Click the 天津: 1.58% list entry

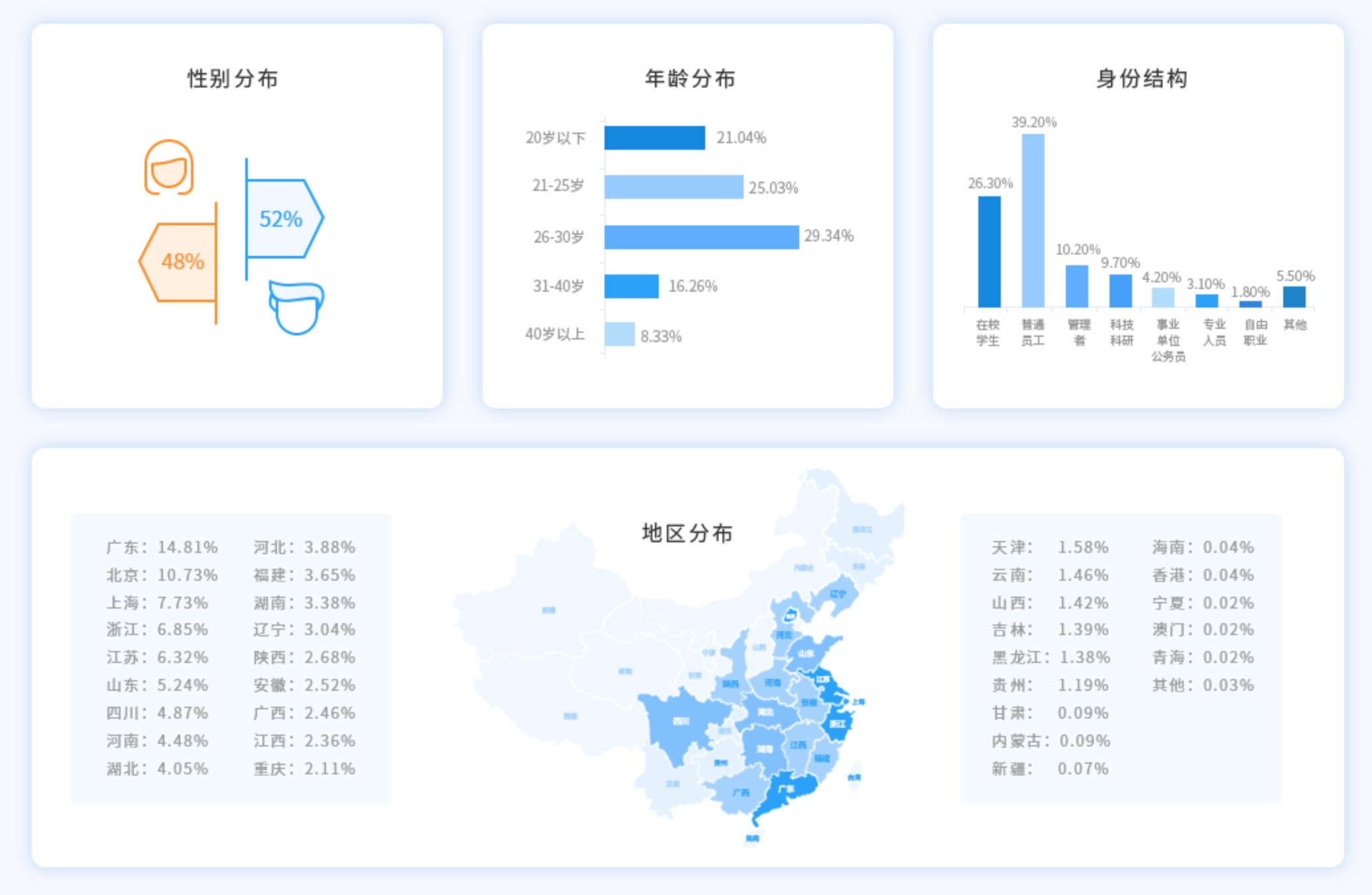click(x=1049, y=548)
